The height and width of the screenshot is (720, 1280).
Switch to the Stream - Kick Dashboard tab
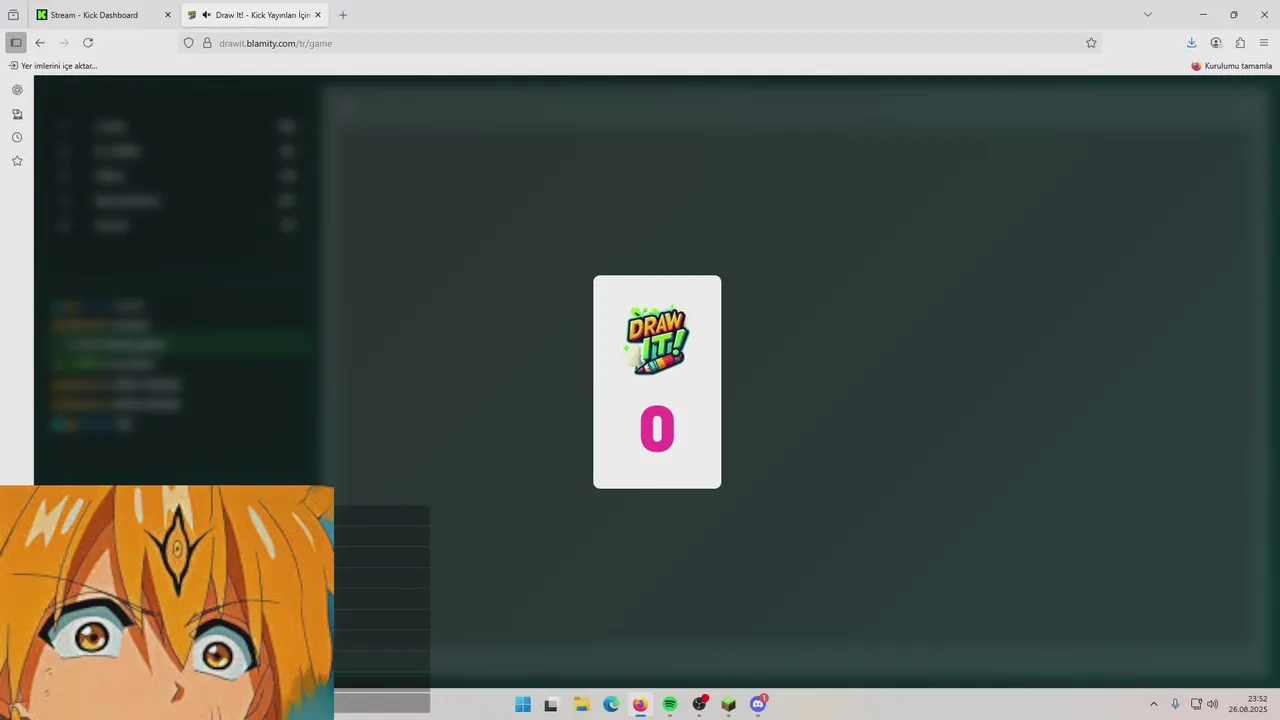[93, 15]
